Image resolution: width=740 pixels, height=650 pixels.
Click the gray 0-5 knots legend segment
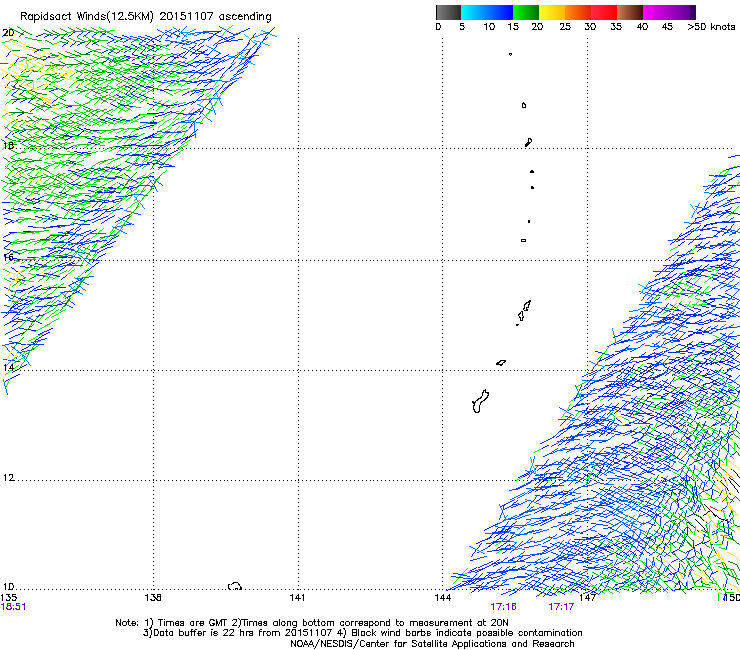[448, 12]
